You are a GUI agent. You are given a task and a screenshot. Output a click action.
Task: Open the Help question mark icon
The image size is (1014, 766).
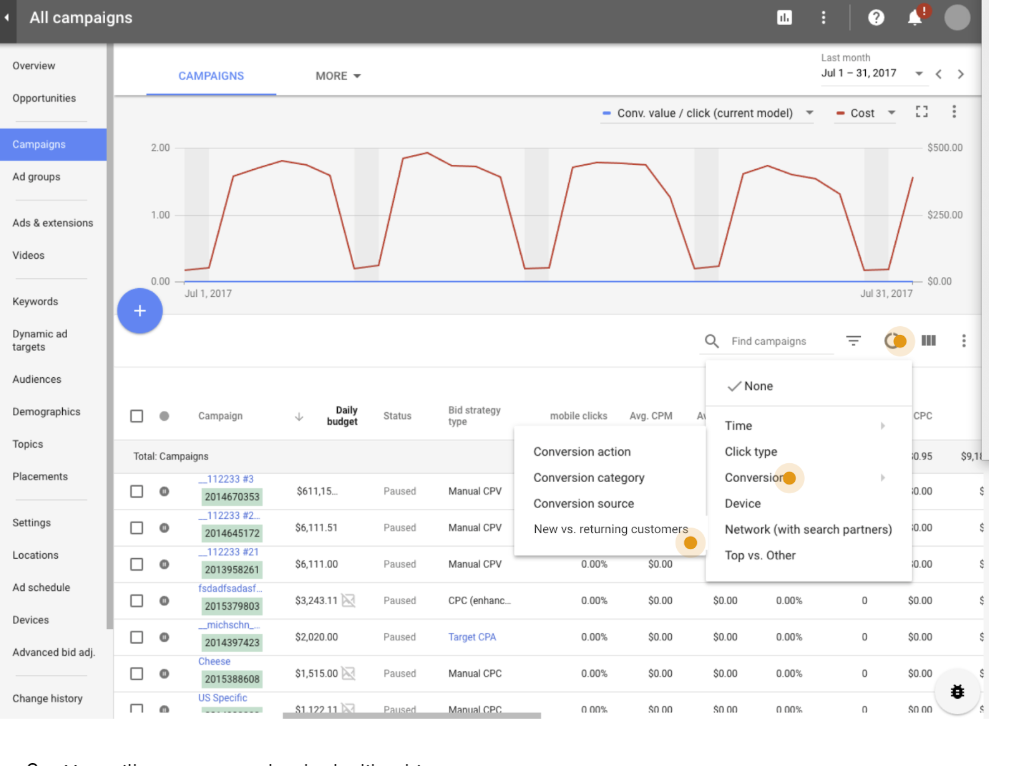(x=876, y=18)
